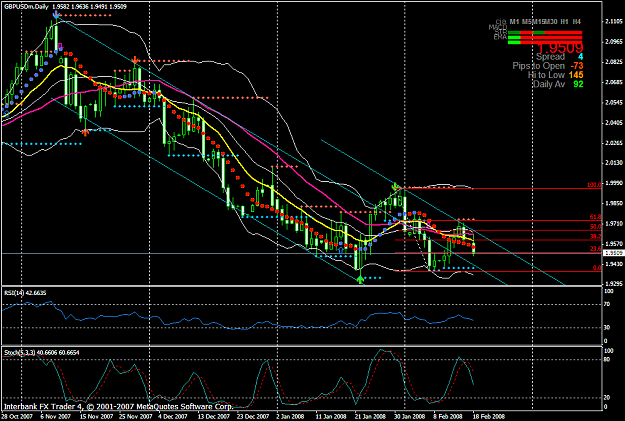Click the 28 Oct 2007 date label

[16, 416]
